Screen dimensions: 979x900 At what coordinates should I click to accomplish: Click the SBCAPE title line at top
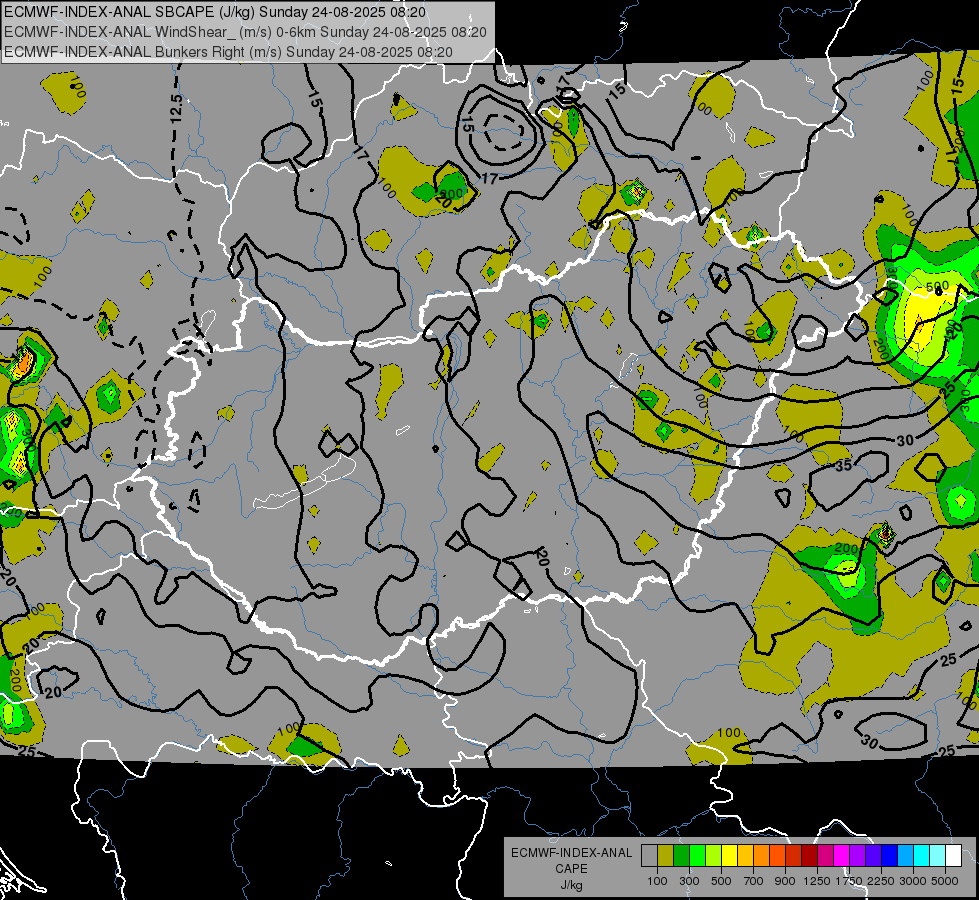pos(215,12)
